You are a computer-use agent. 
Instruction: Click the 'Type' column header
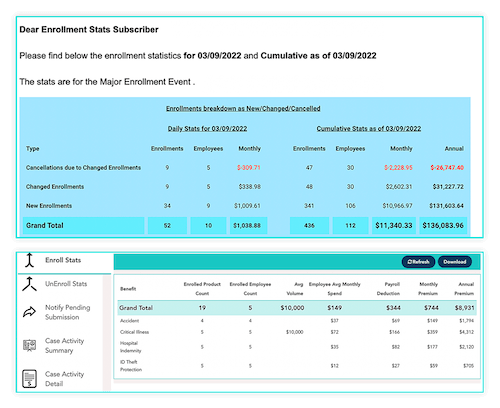coord(33,149)
